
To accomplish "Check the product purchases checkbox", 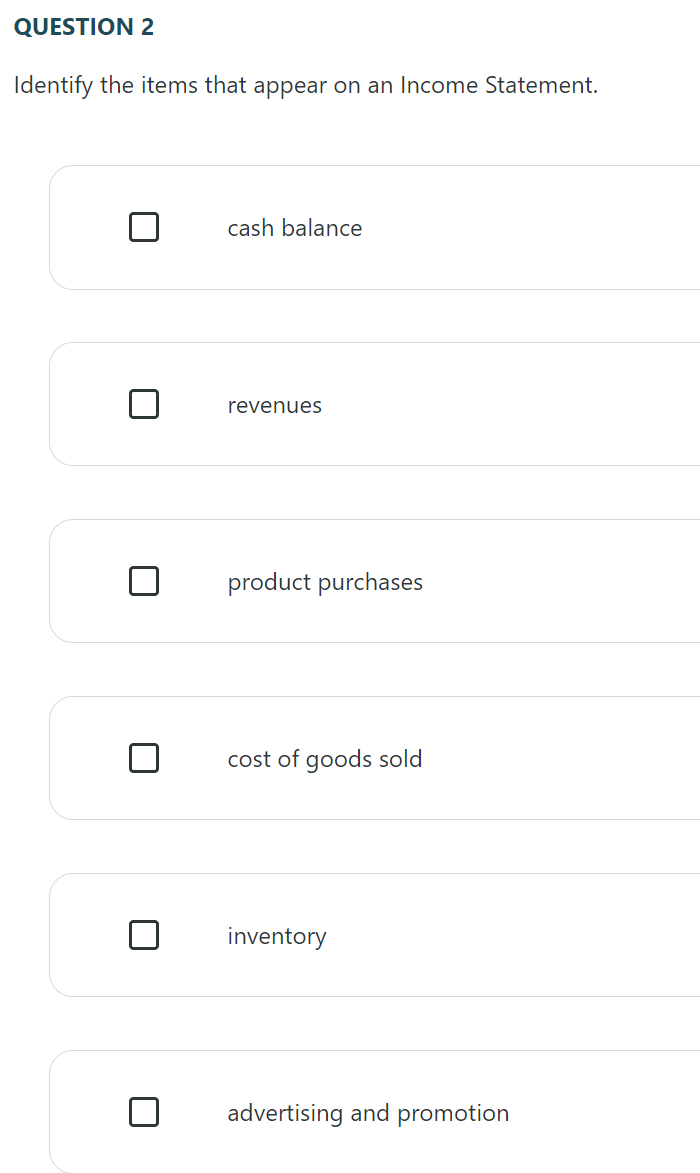I will 144,581.
